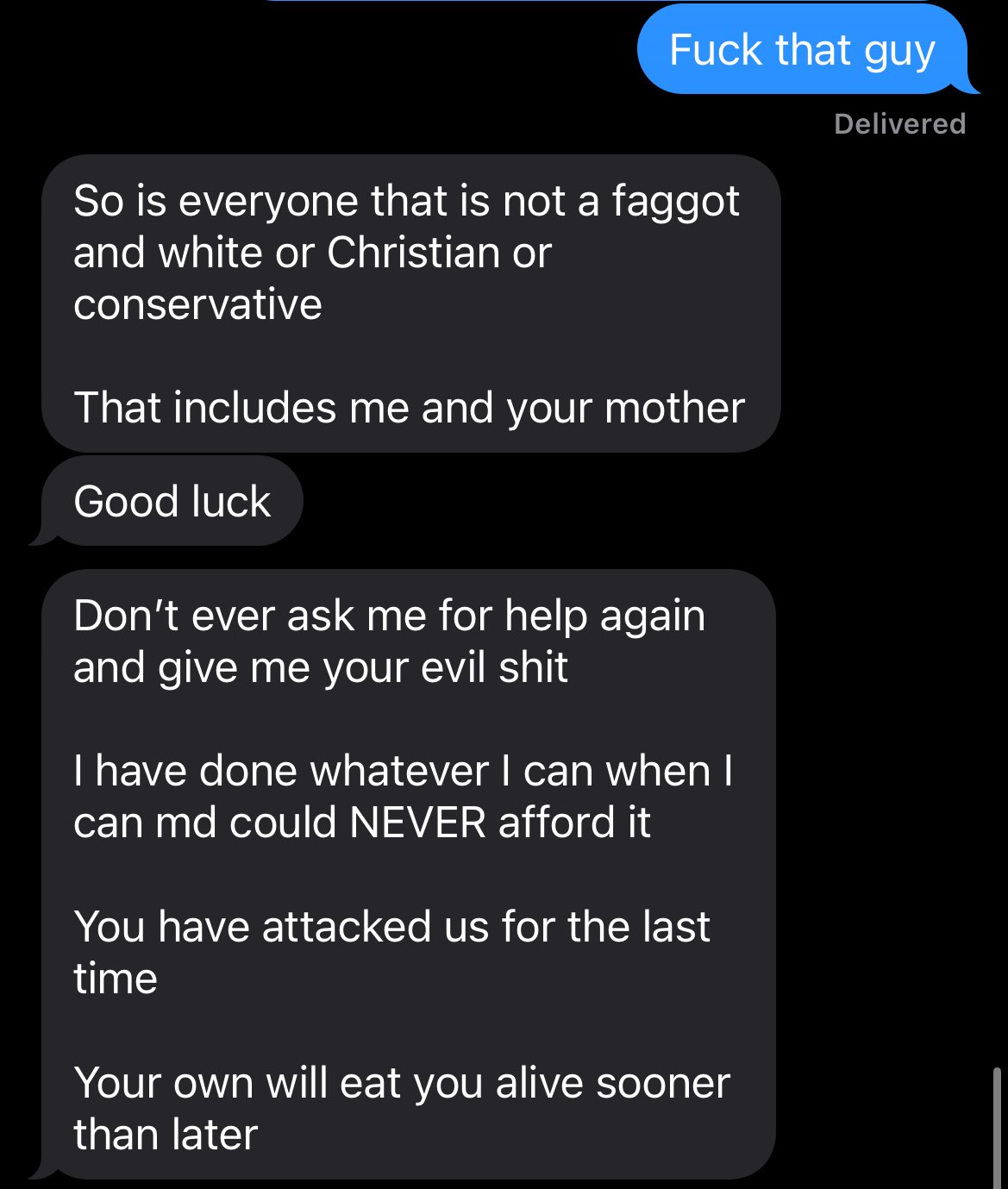The height and width of the screenshot is (1189, 1008).
Task: Tap the 'Good luck' message bubble
Action: tap(172, 502)
